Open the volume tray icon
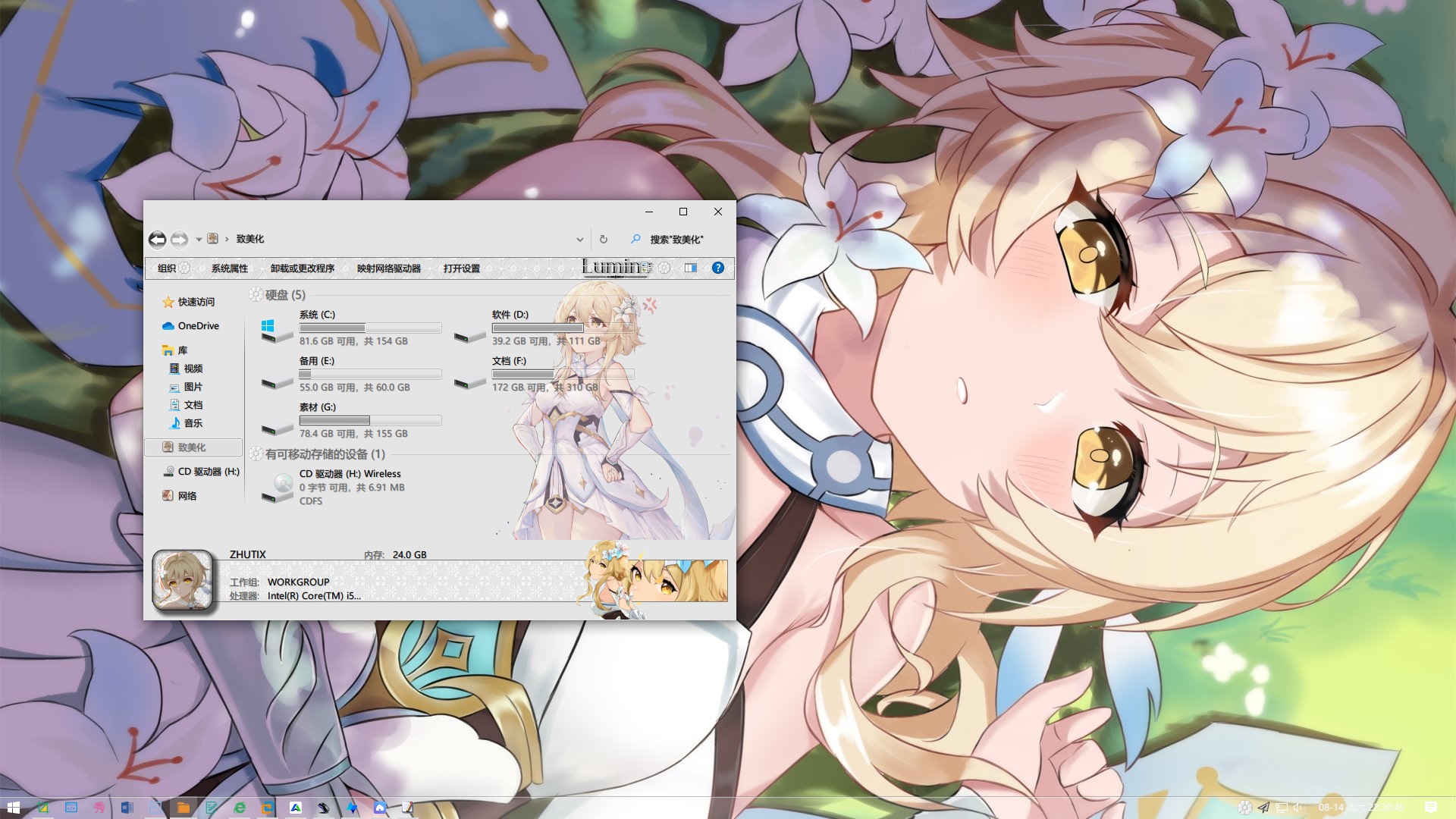Image resolution: width=1456 pixels, height=819 pixels. pyautogui.click(x=1298, y=808)
